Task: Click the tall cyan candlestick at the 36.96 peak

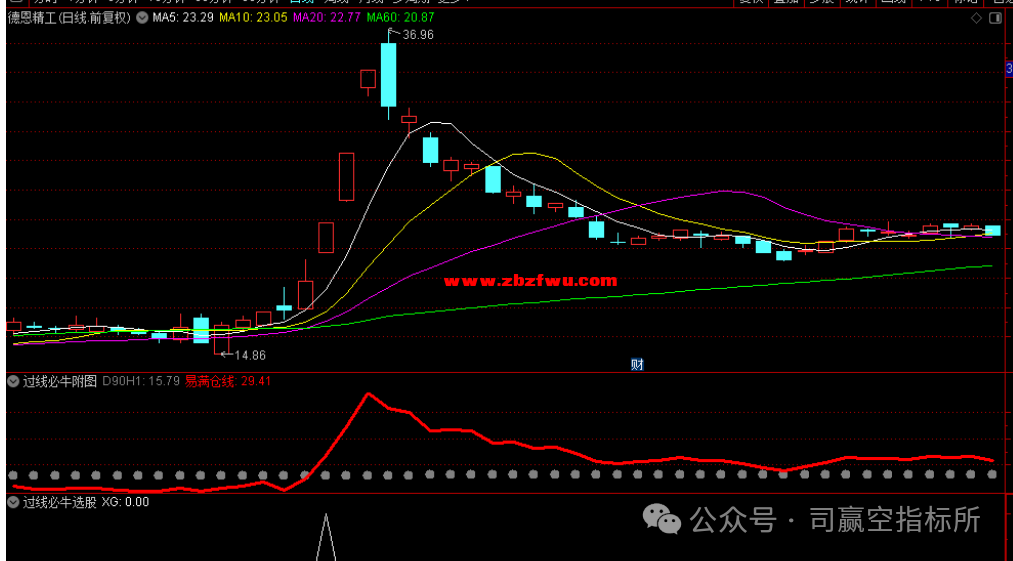Action: pyautogui.click(x=388, y=74)
